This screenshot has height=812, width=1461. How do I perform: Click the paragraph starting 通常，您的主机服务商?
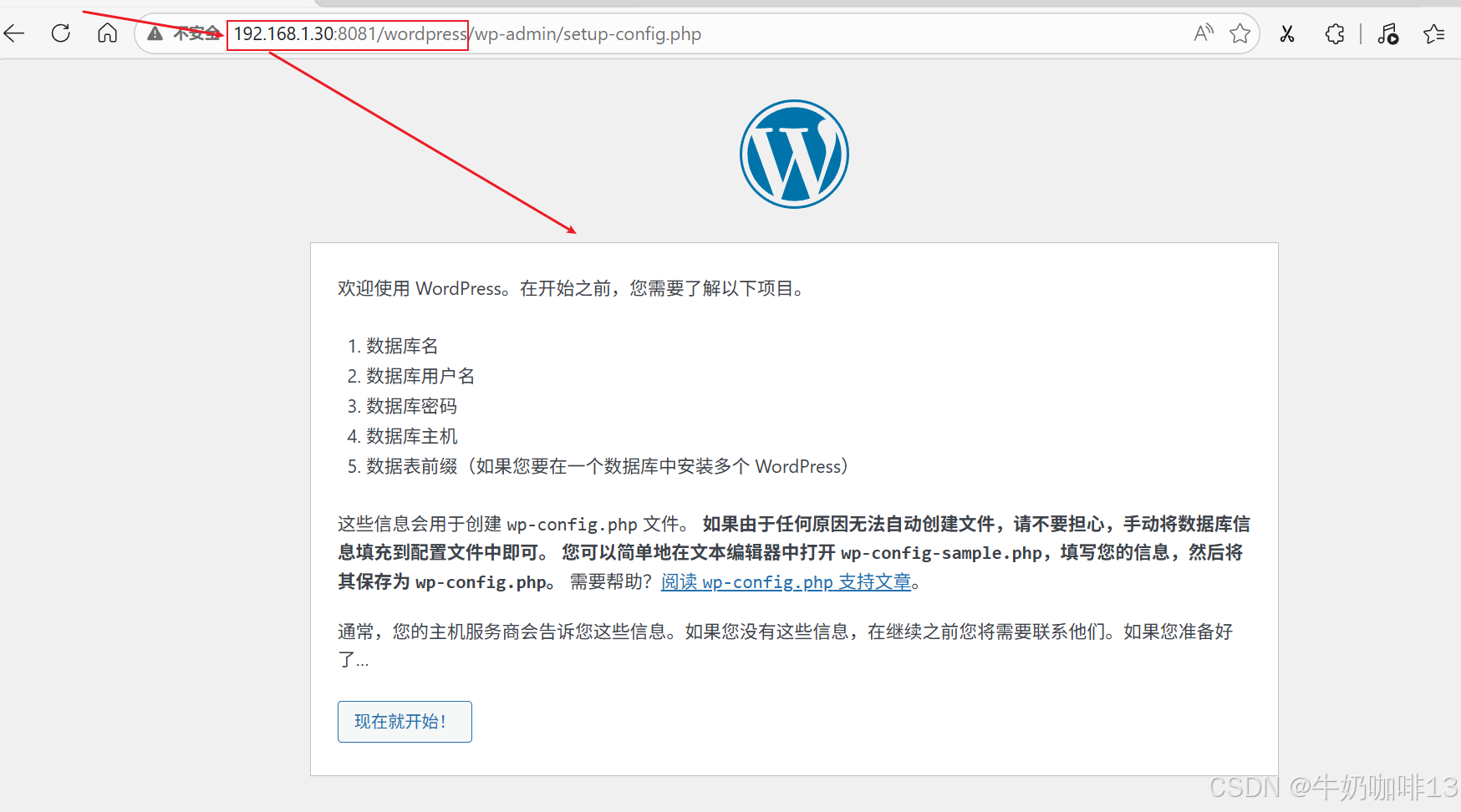point(786,645)
